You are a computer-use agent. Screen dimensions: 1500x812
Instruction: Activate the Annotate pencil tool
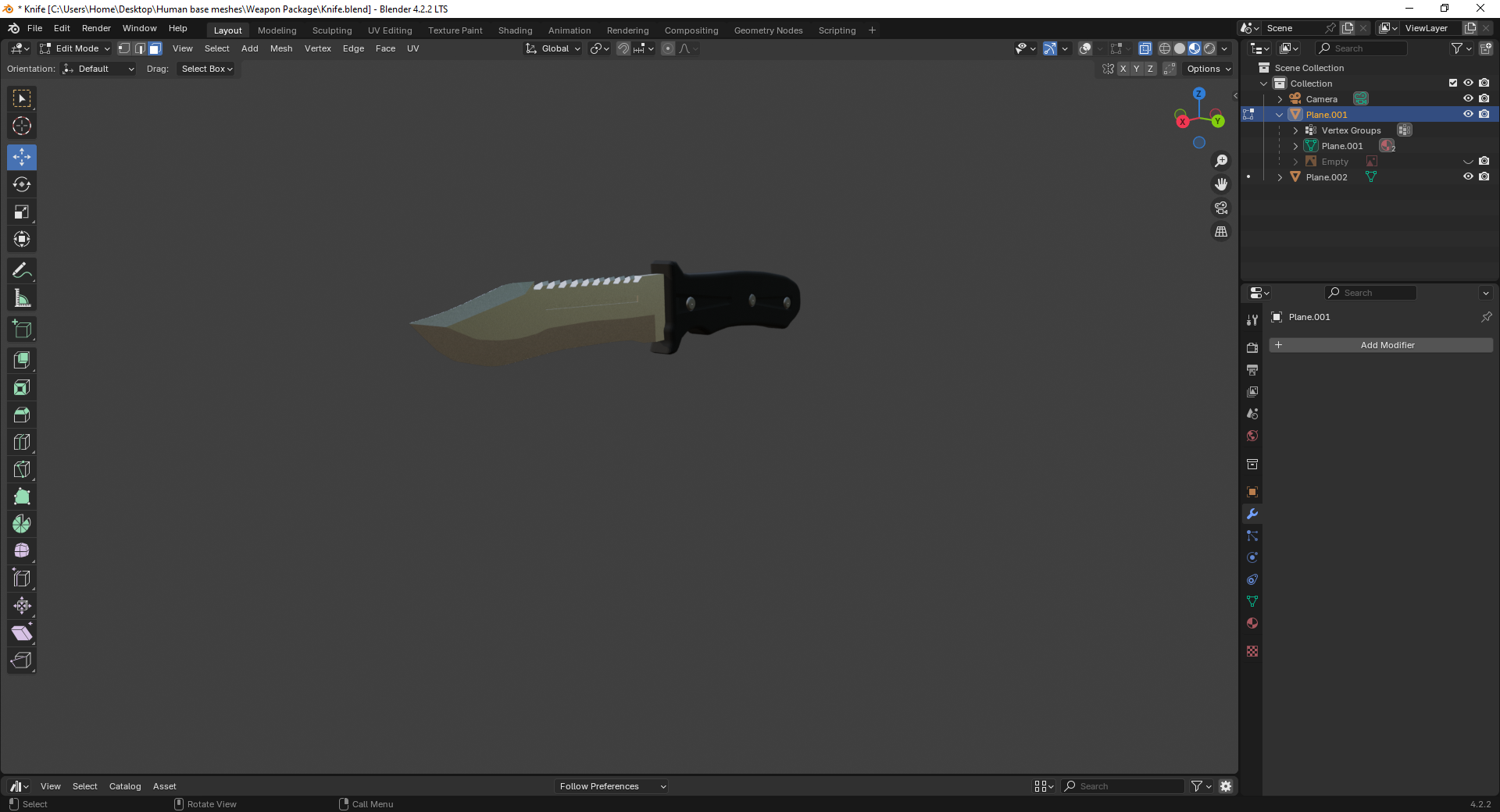point(22,271)
